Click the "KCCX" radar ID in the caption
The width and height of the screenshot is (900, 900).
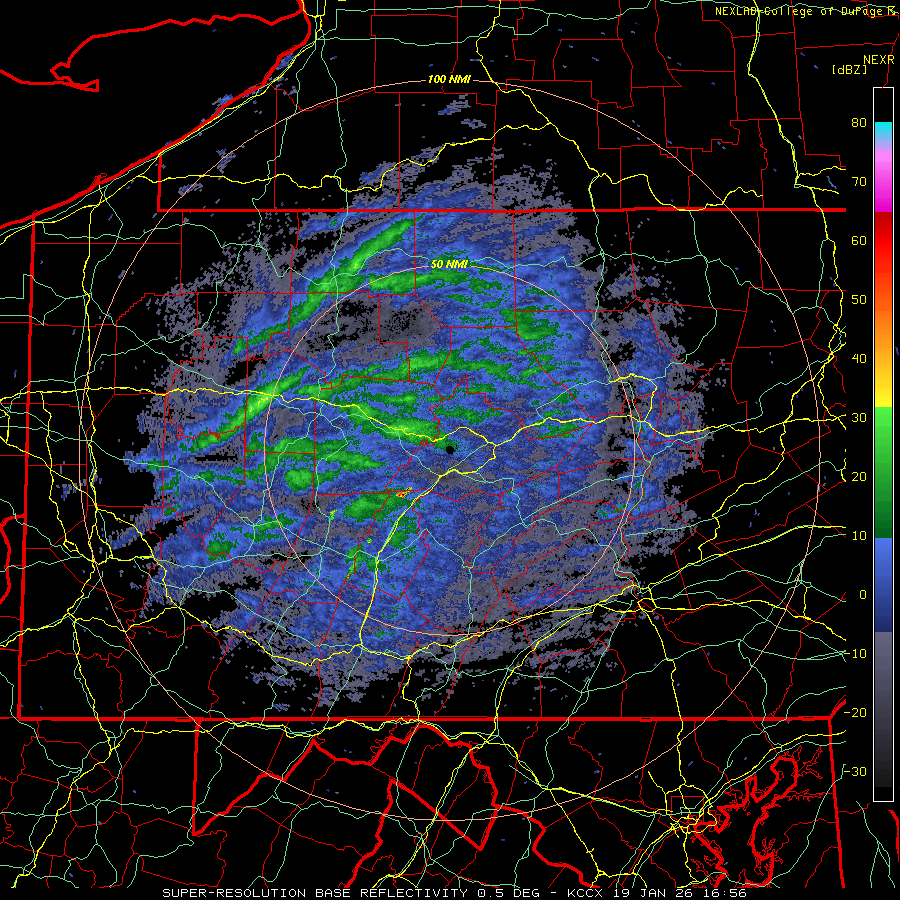pyautogui.click(x=585, y=893)
